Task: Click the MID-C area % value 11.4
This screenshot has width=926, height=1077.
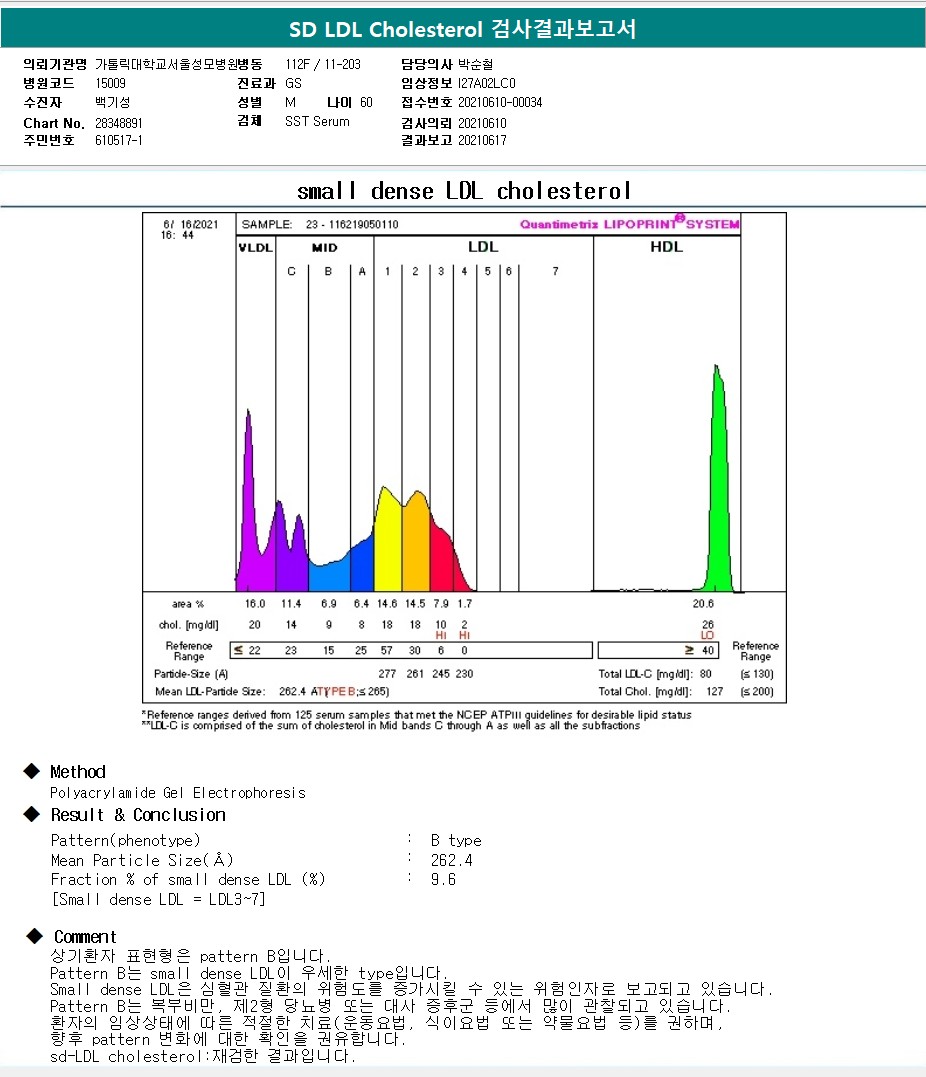Action: 291,604
